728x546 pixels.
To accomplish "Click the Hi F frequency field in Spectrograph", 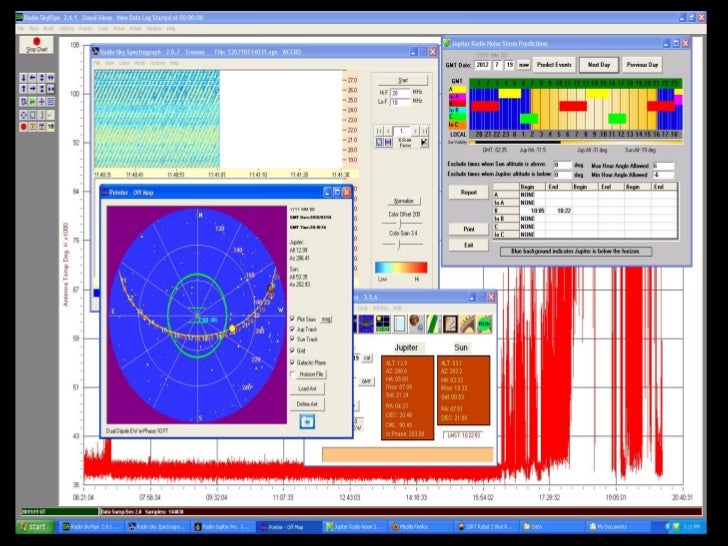I will (x=400, y=93).
